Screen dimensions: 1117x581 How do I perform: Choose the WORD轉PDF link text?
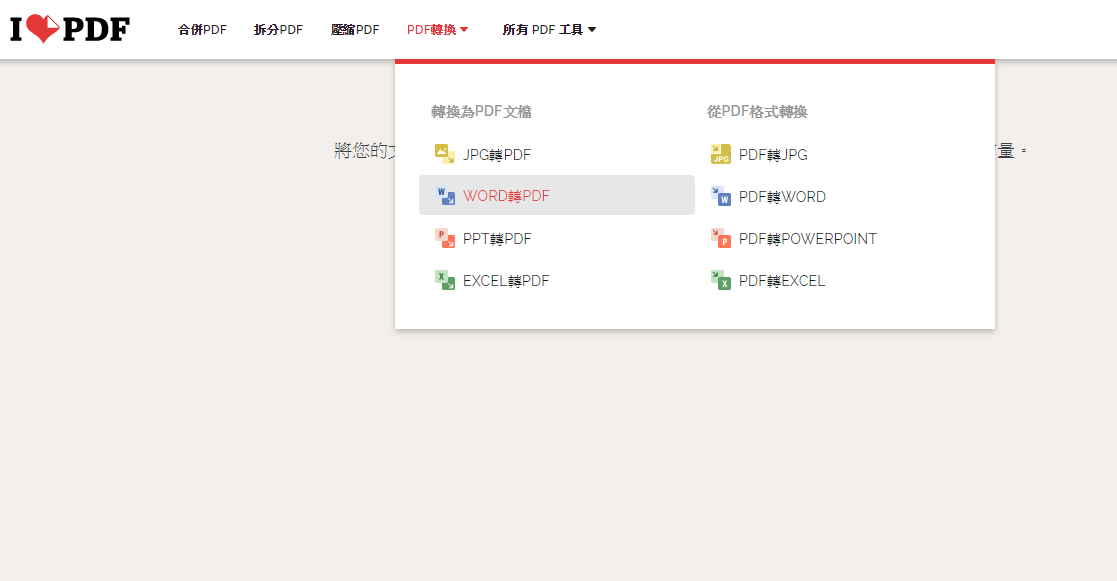tap(506, 196)
